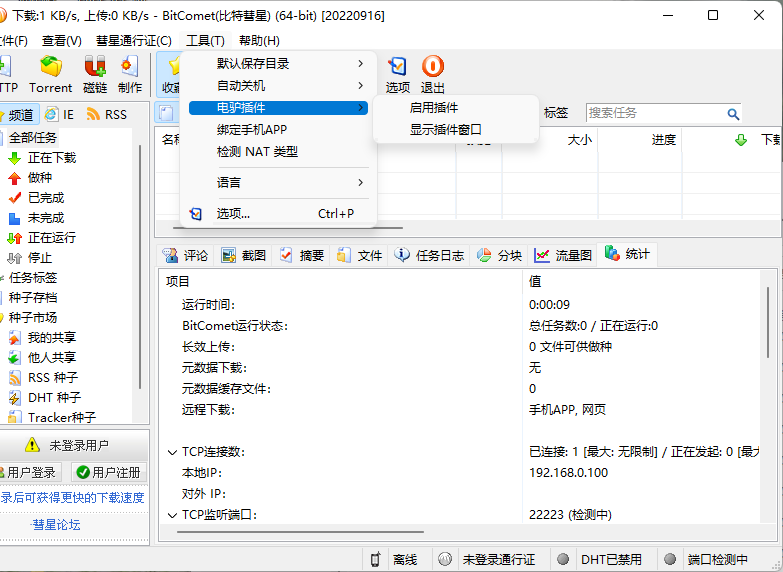This screenshot has width=783, height=572.
Task: Click the 大小 column header
Action: (x=580, y=140)
